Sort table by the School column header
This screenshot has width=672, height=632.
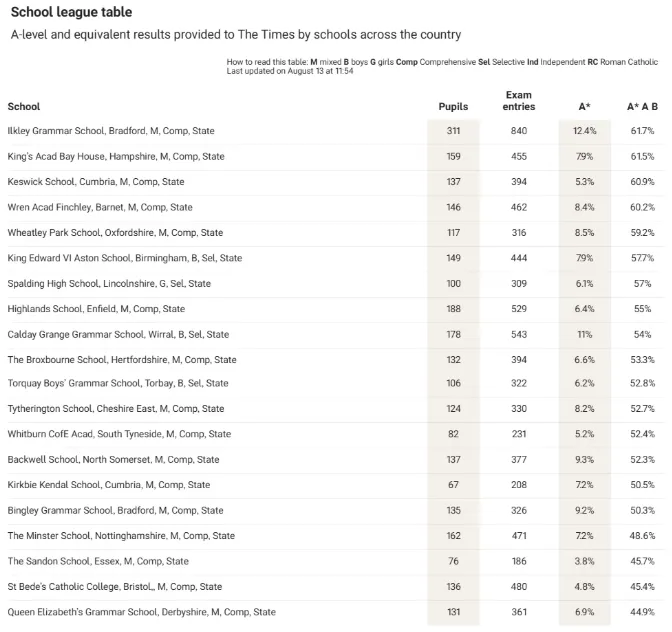pos(24,106)
